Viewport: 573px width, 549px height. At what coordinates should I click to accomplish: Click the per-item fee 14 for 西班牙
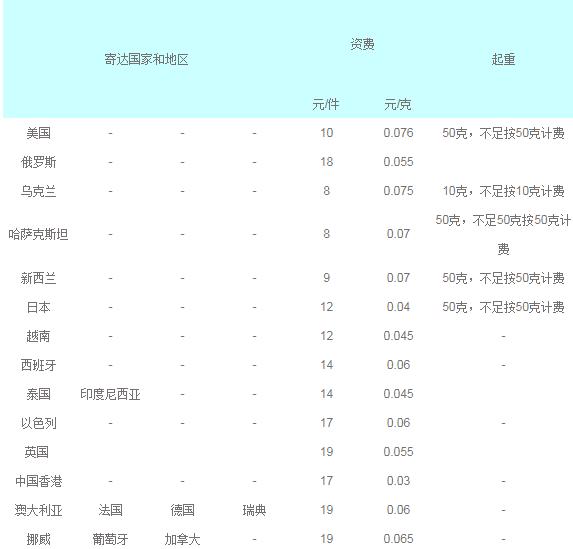[x=326, y=364]
